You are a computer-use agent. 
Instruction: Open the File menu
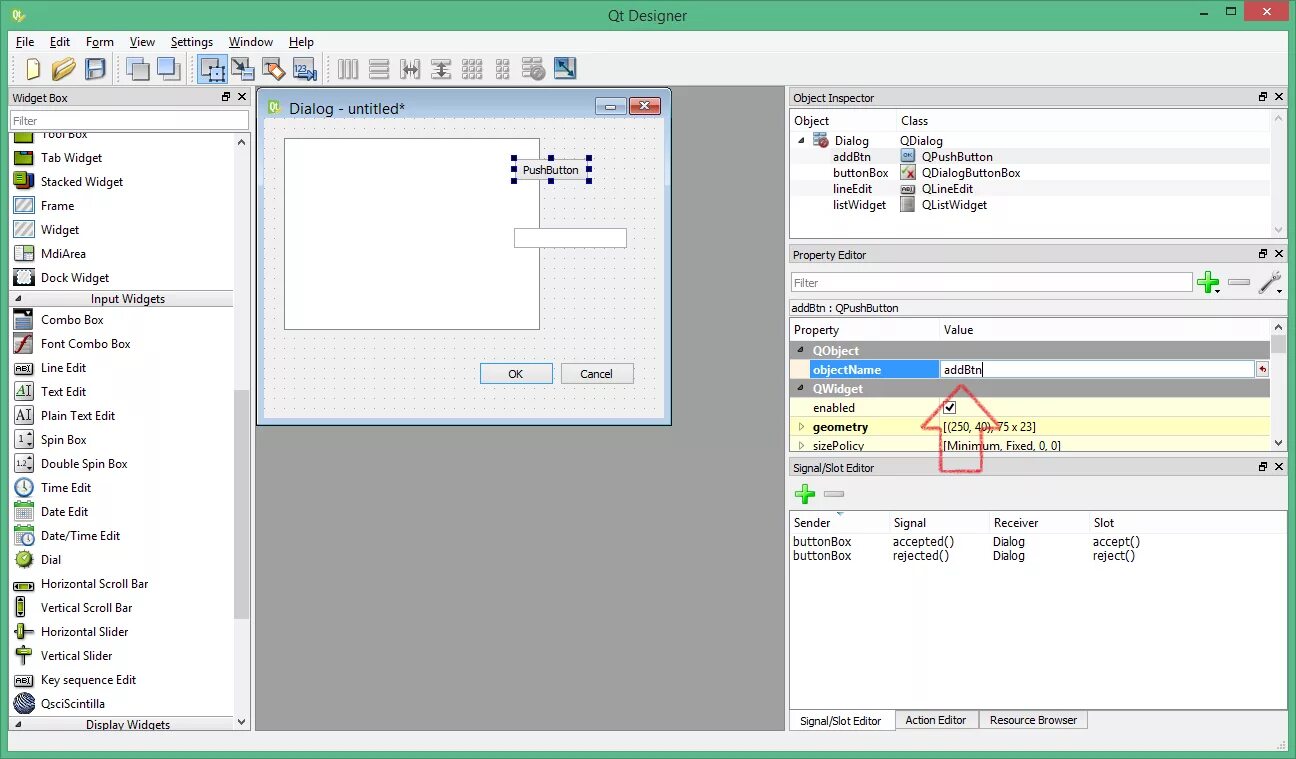25,42
